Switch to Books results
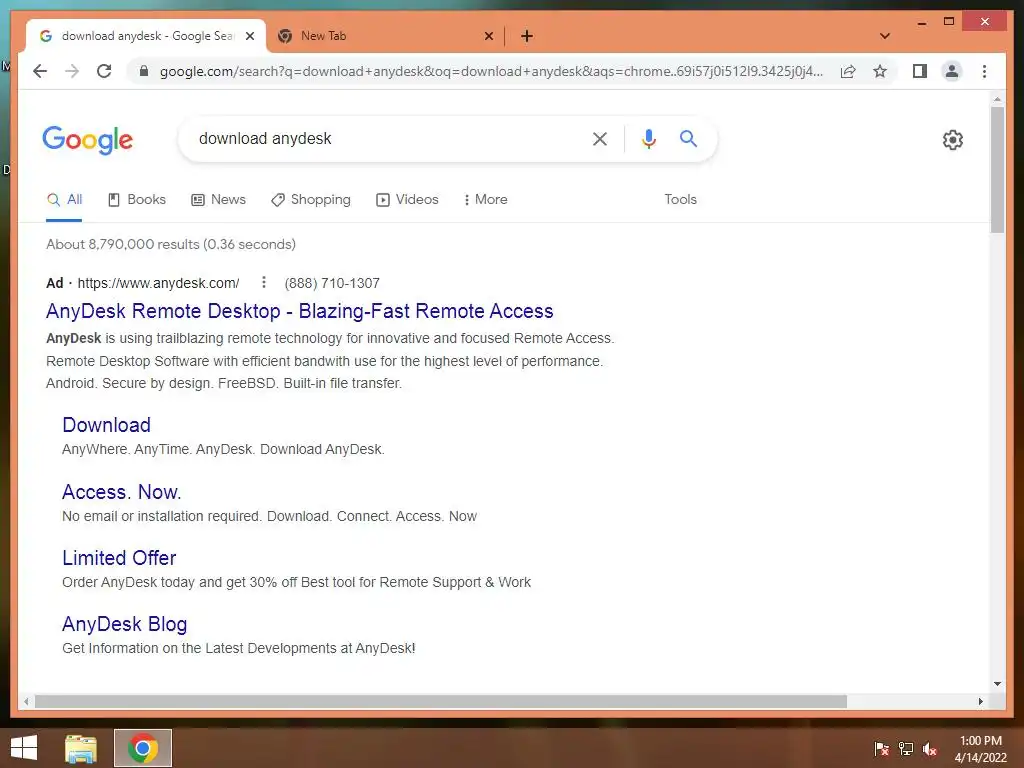Image resolution: width=1024 pixels, height=768 pixels. click(136, 199)
